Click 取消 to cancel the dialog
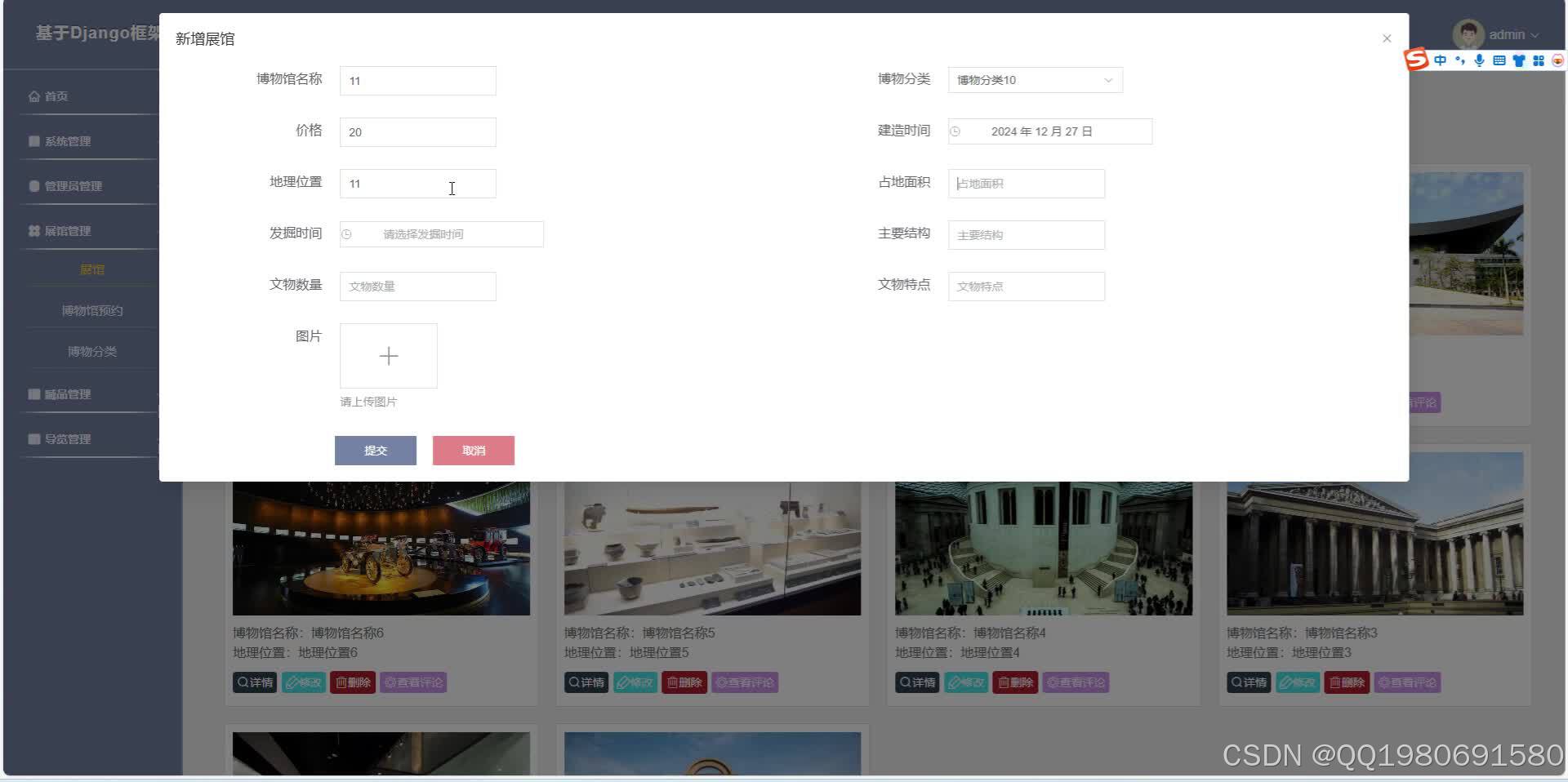Viewport: 1568px width, 782px height. pyautogui.click(x=473, y=450)
